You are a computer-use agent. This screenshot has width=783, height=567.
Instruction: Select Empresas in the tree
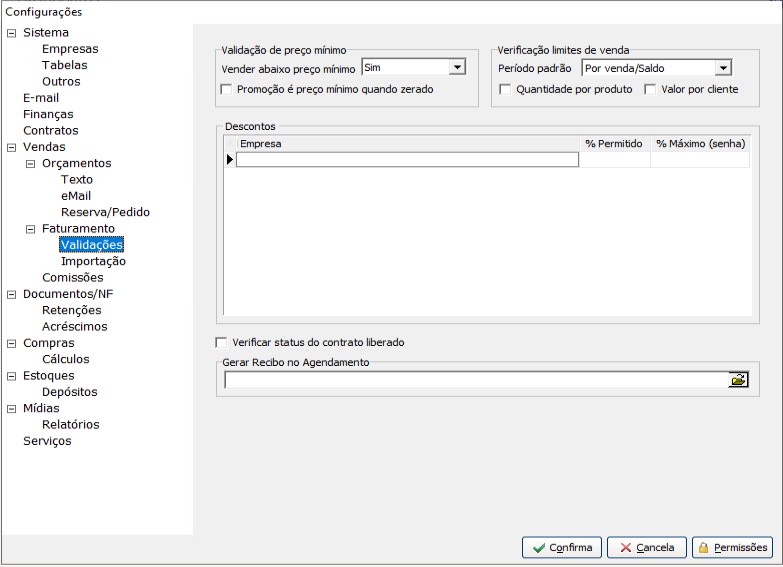[70, 49]
